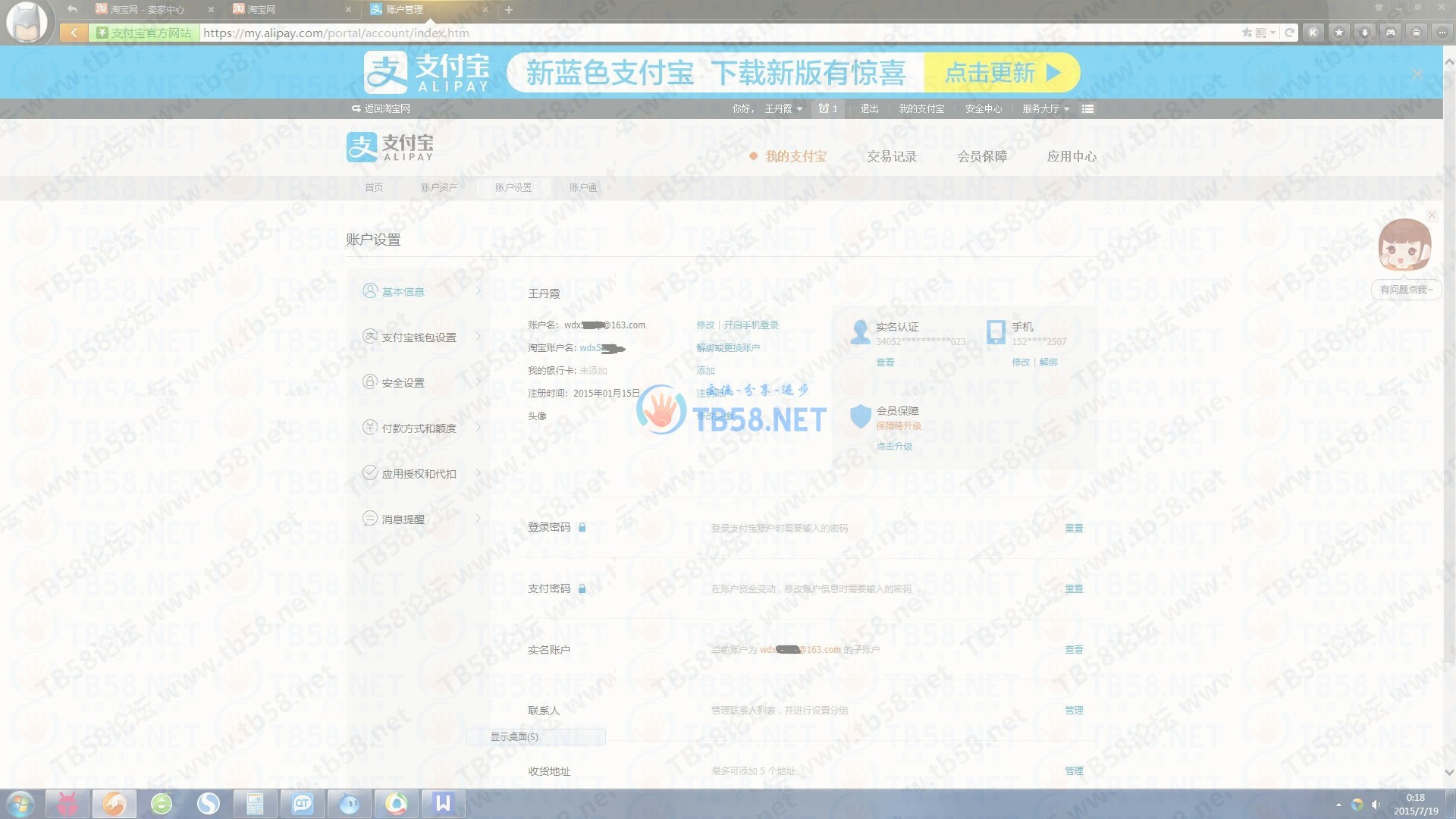Click 管理 for 联系人

1074,710
